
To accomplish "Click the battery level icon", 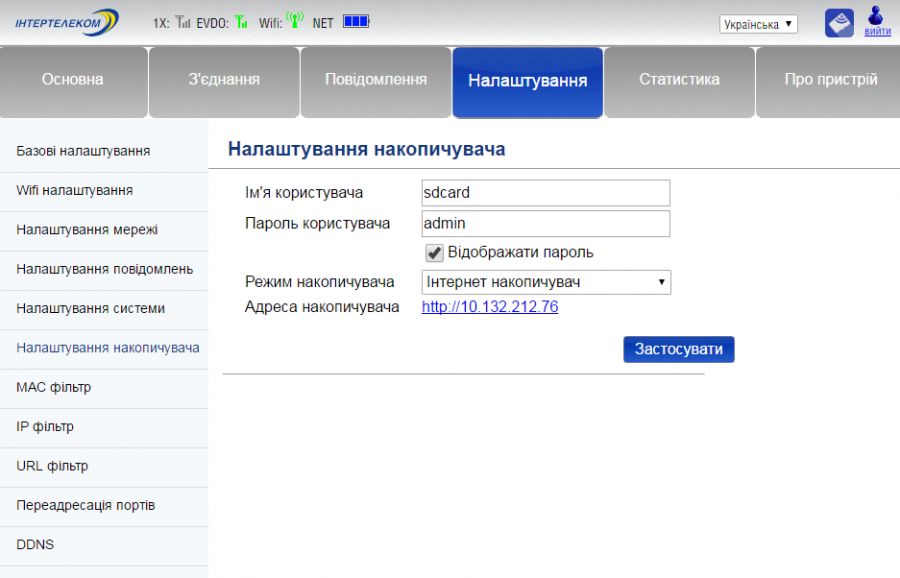I will click(x=356, y=21).
